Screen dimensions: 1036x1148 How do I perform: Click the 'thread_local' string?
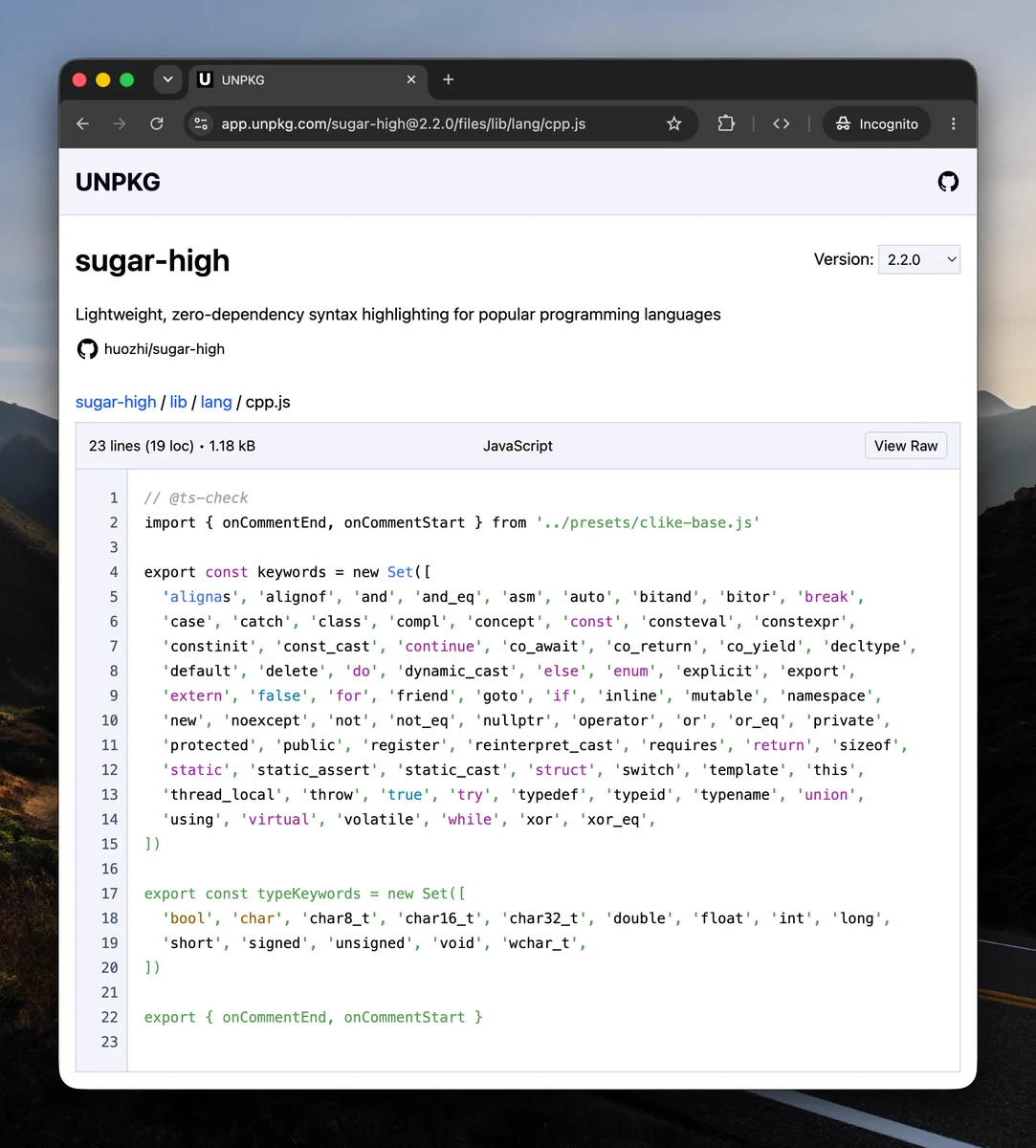tap(223, 795)
